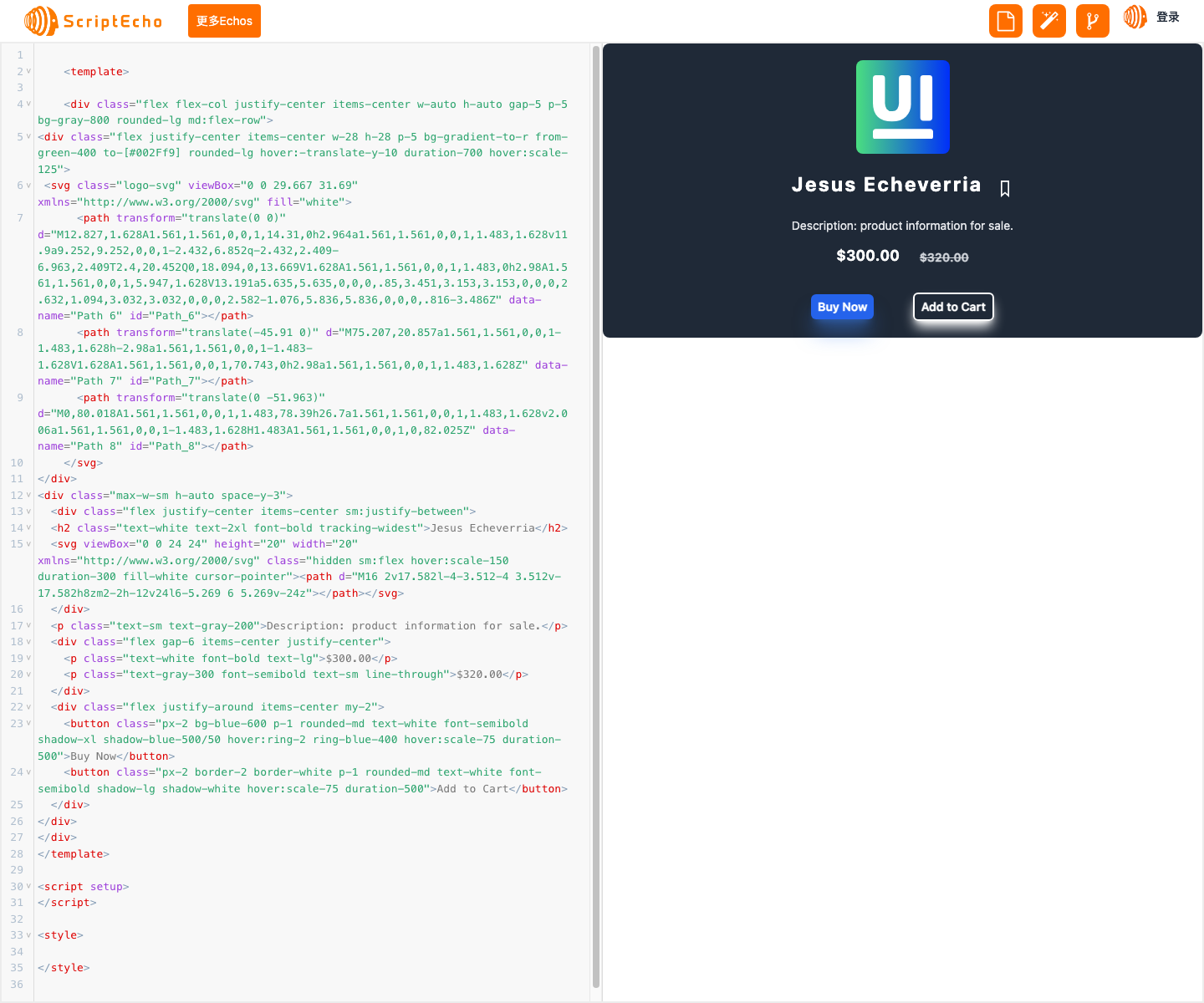The height and width of the screenshot is (1003, 1204).
Task: Collapse the fold arrow at line 15
Action: click(x=28, y=543)
